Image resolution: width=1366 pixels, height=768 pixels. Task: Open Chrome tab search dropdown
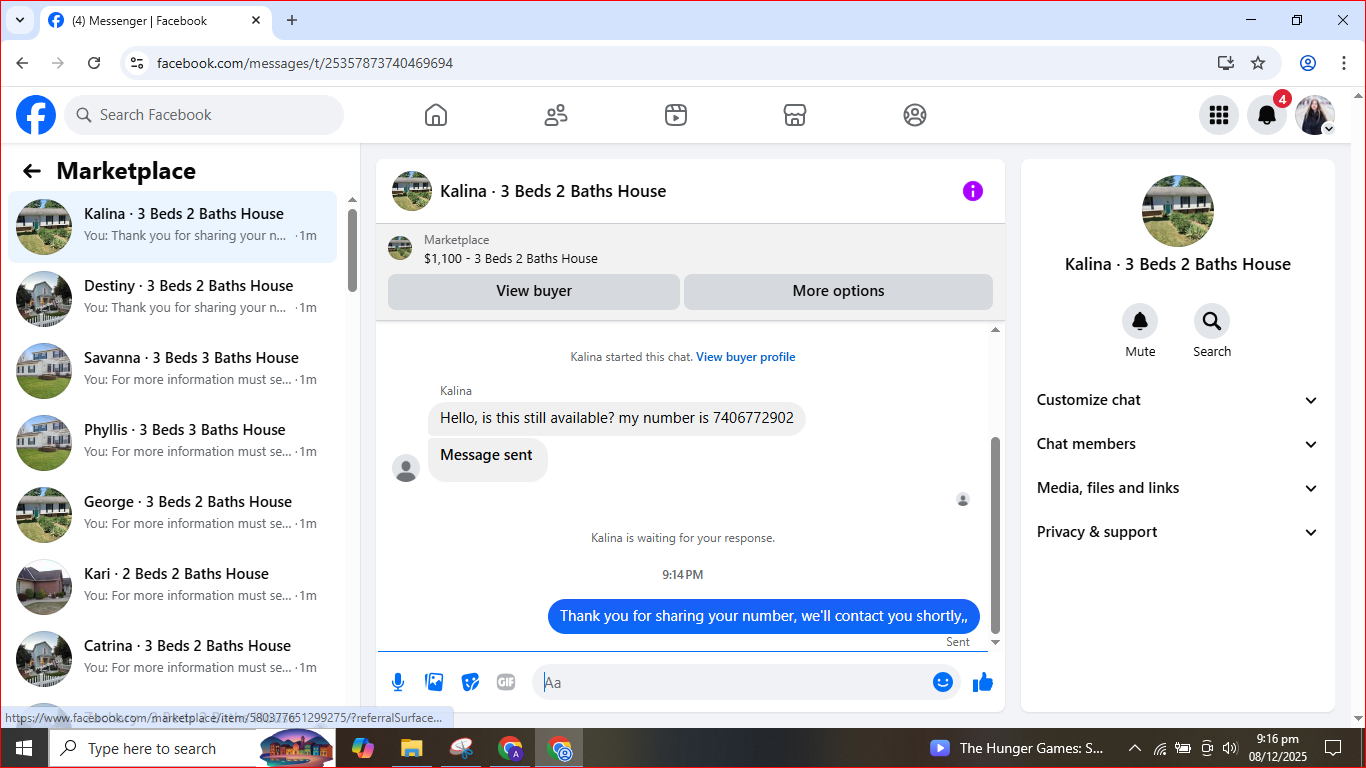coord(19,20)
